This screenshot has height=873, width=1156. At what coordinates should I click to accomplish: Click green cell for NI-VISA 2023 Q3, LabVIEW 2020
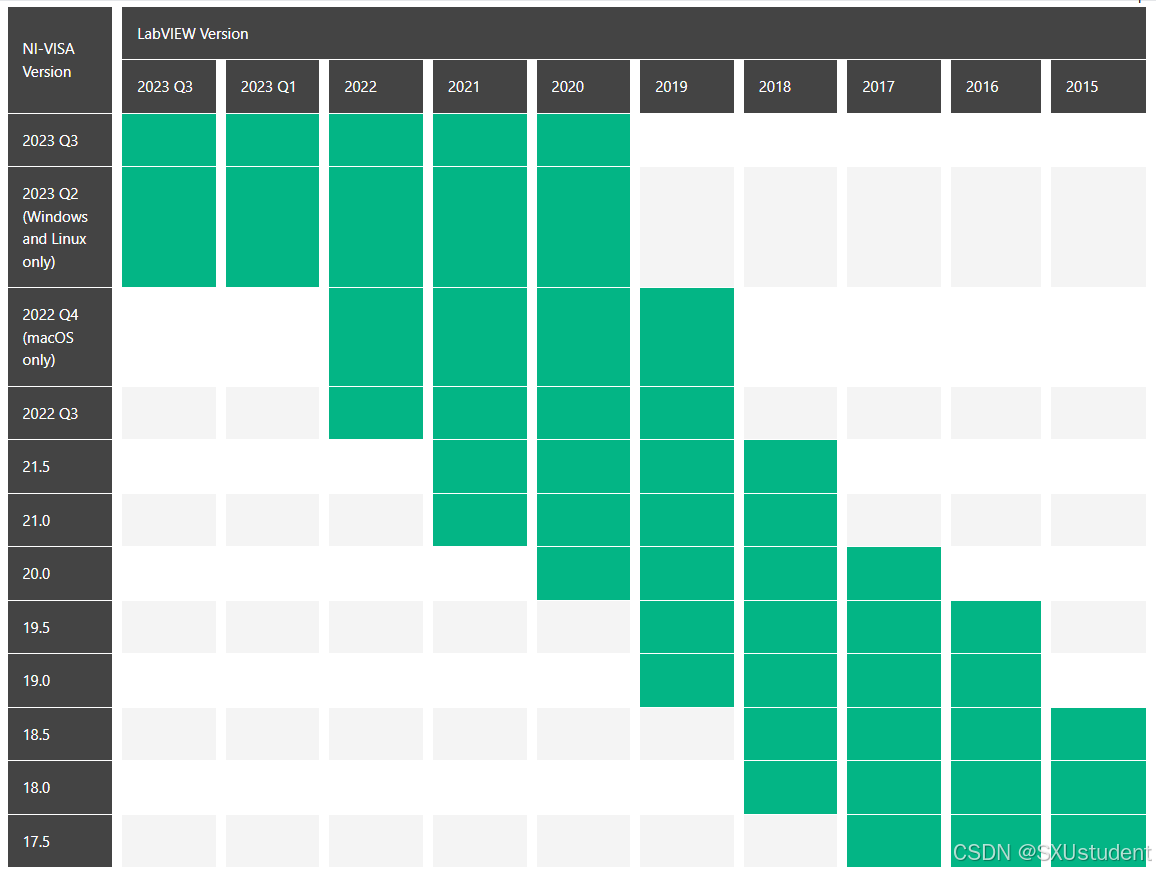click(583, 140)
